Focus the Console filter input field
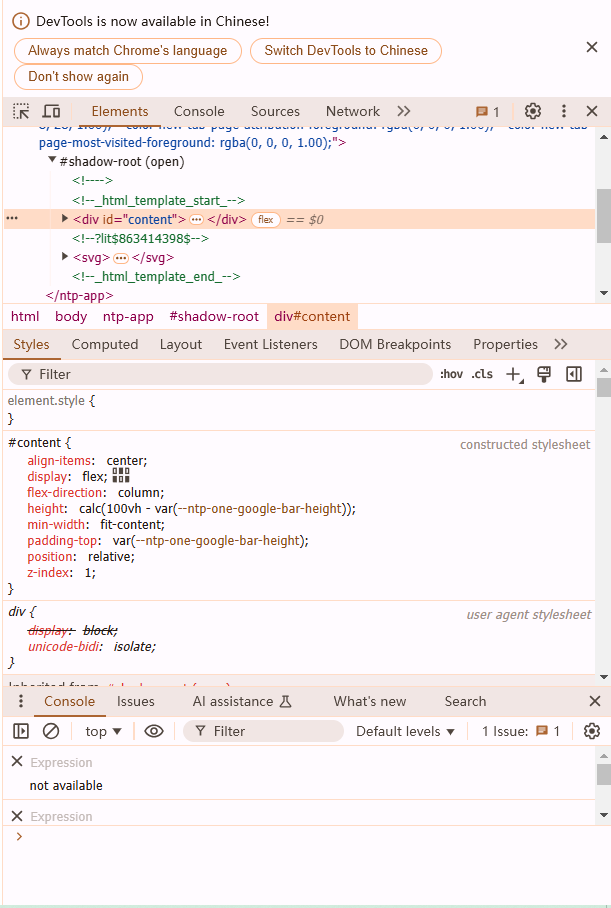This screenshot has width=611, height=908. pyautogui.click(x=264, y=731)
